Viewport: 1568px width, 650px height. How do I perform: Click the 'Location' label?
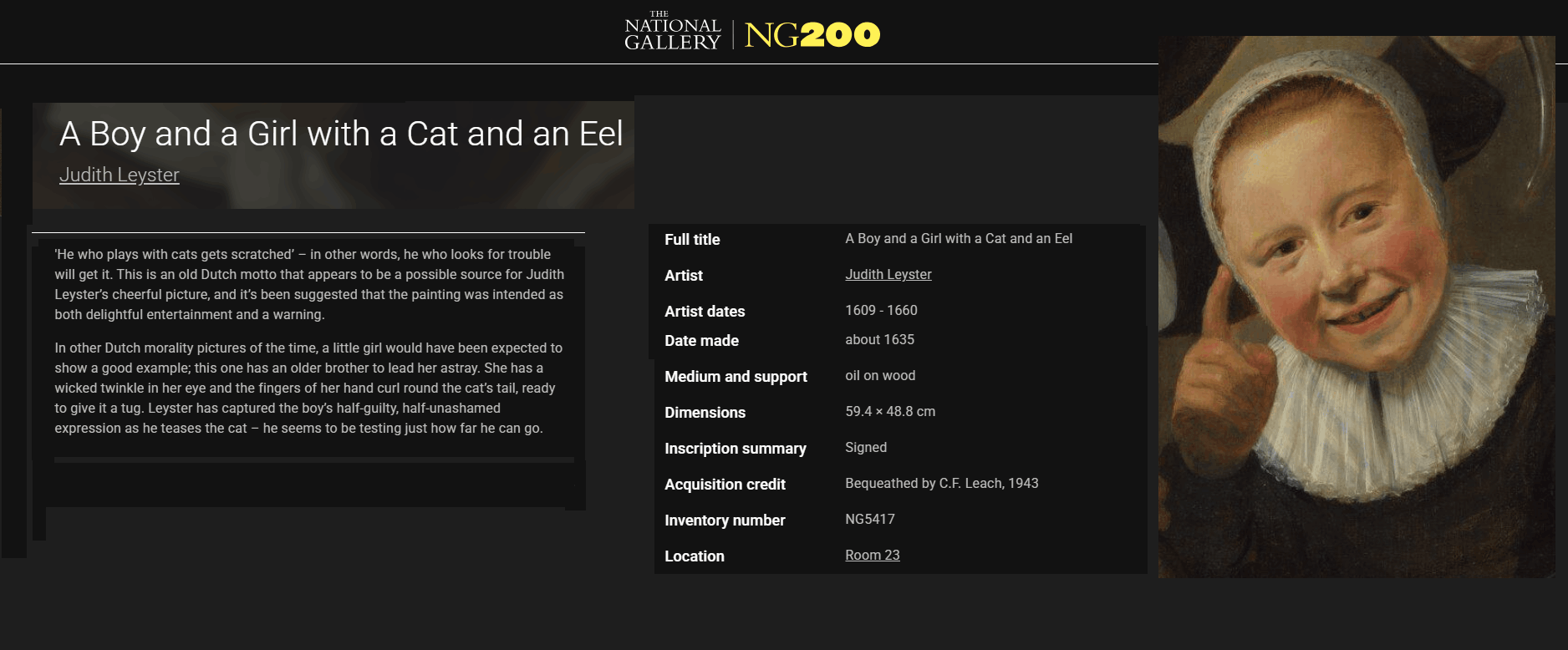tap(695, 556)
